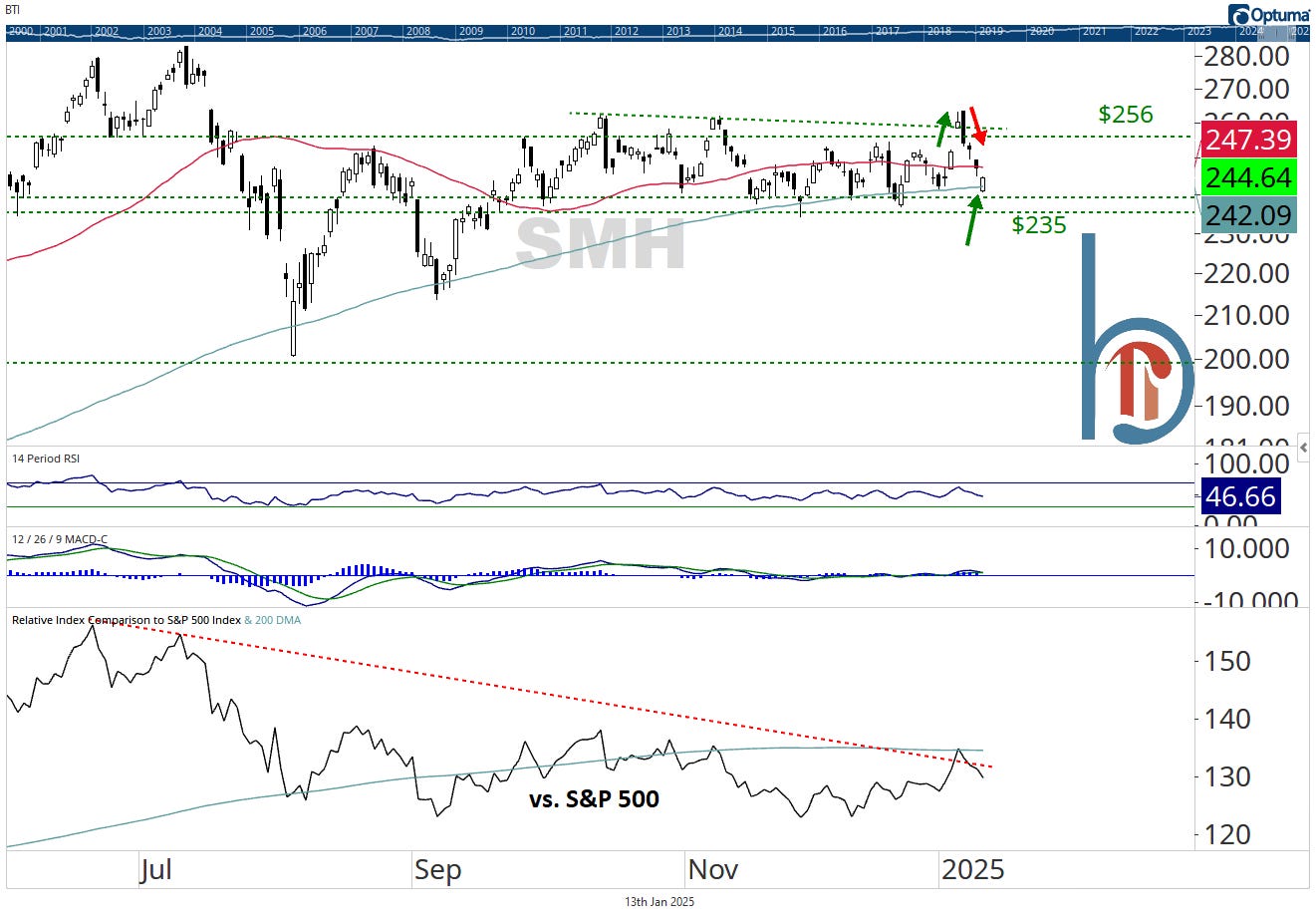Click the Sep date axis label
The image size is (1316, 921).
437,869
